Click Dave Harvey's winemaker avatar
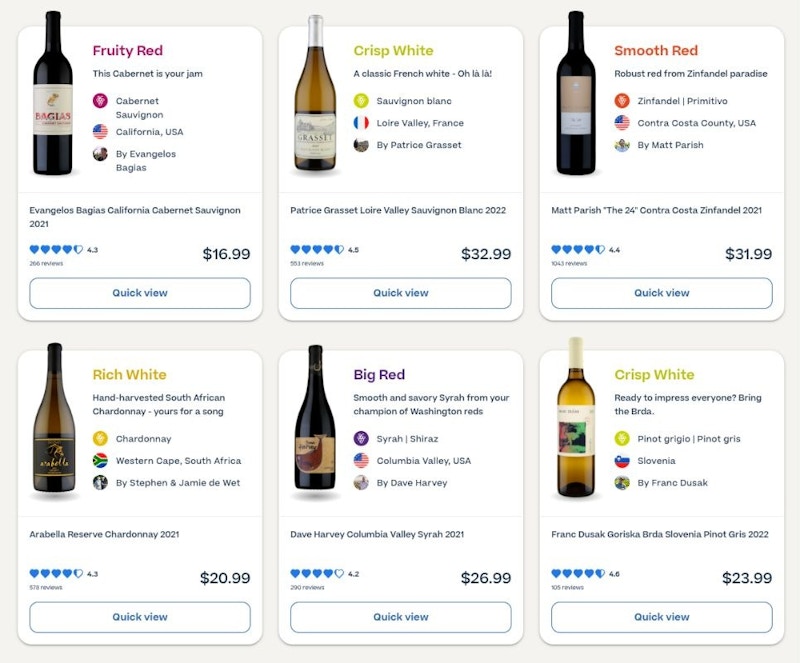The width and height of the screenshot is (800, 663). (361, 483)
